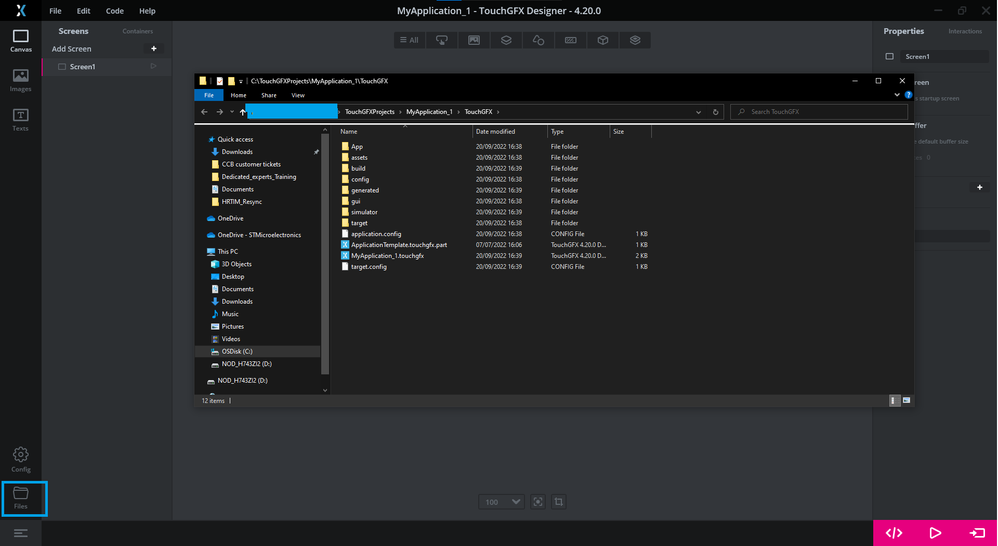The height and width of the screenshot is (546, 998).
Task: Open the Progress indicators widget category
Action: (x=570, y=40)
